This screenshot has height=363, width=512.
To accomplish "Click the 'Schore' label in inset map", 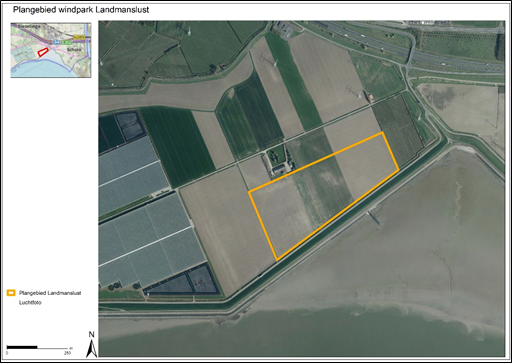I will [x=74, y=49].
